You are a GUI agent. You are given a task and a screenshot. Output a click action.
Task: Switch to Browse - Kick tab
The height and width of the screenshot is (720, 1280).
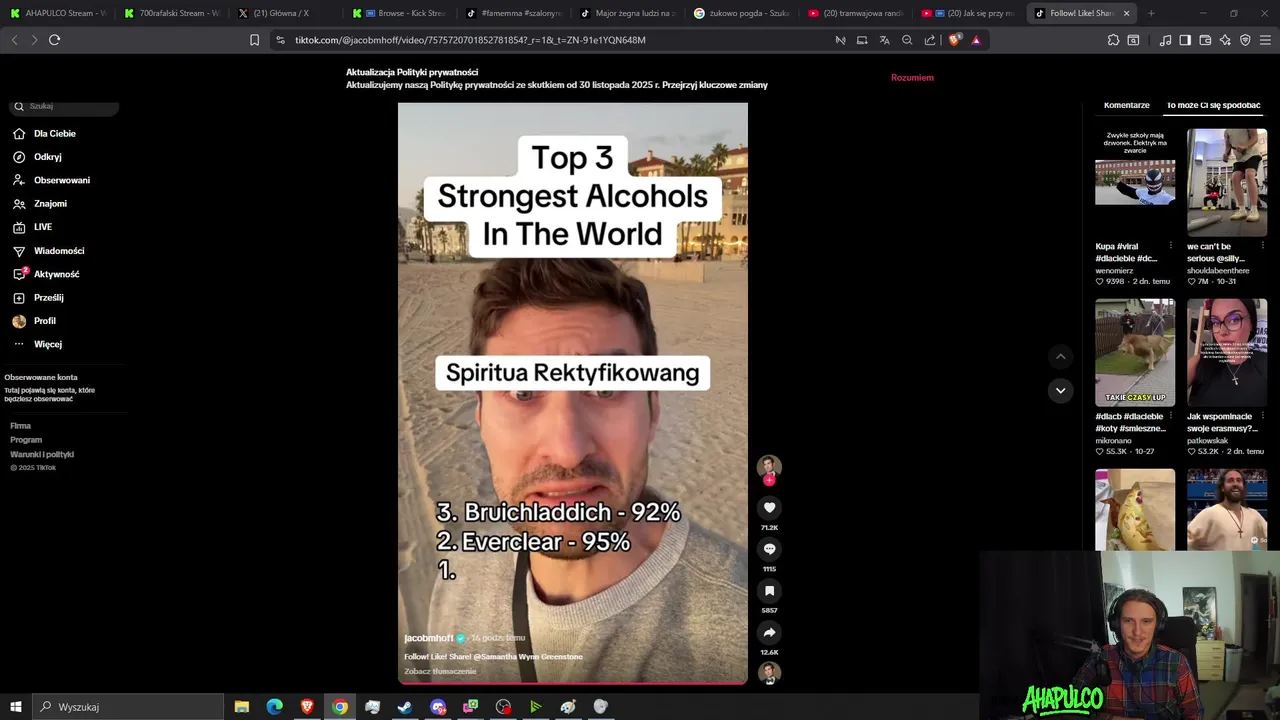[399, 13]
